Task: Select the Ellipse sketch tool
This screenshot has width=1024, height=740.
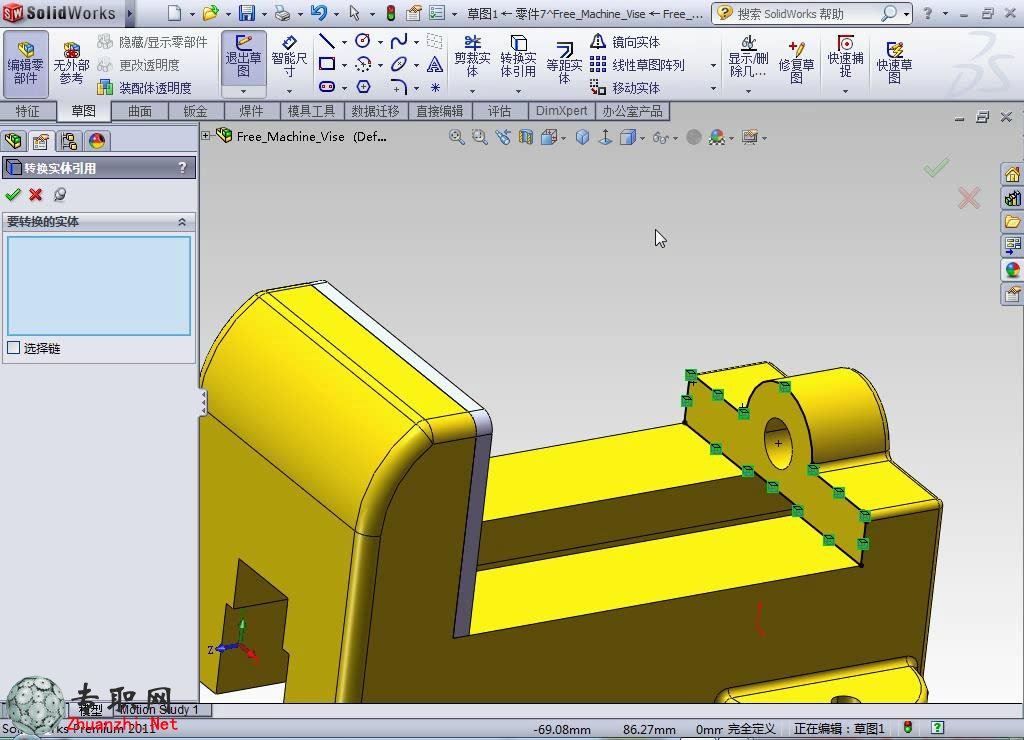Action: tap(398, 64)
